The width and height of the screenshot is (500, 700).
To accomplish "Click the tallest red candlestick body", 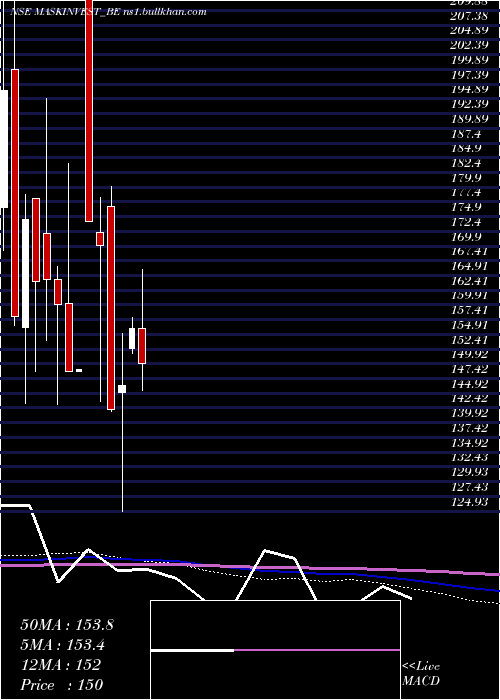I will (x=15, y=193).
